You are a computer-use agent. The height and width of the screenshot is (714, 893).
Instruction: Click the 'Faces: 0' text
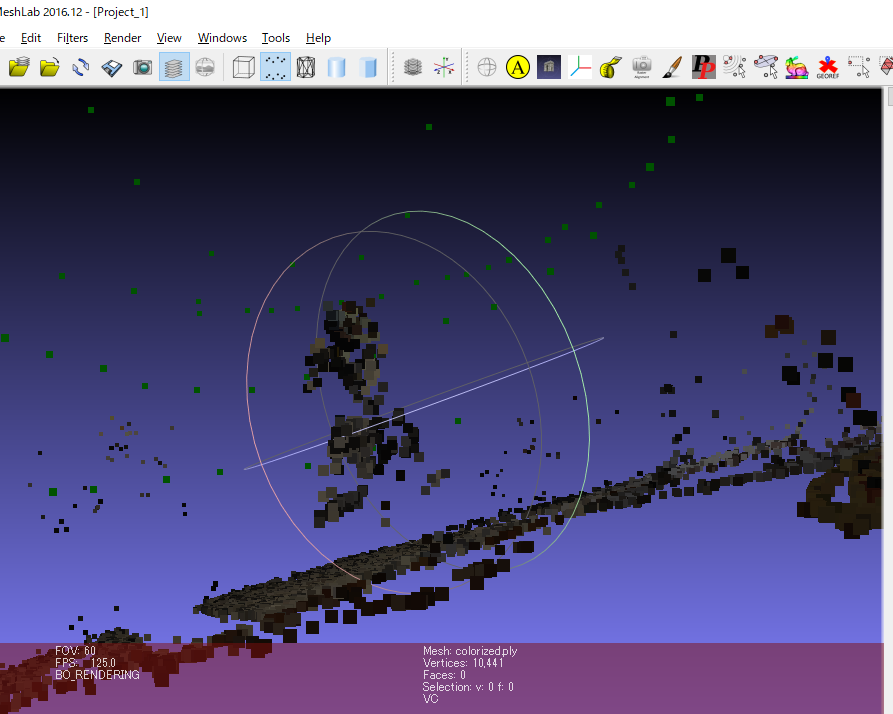(x=444, y=675)
